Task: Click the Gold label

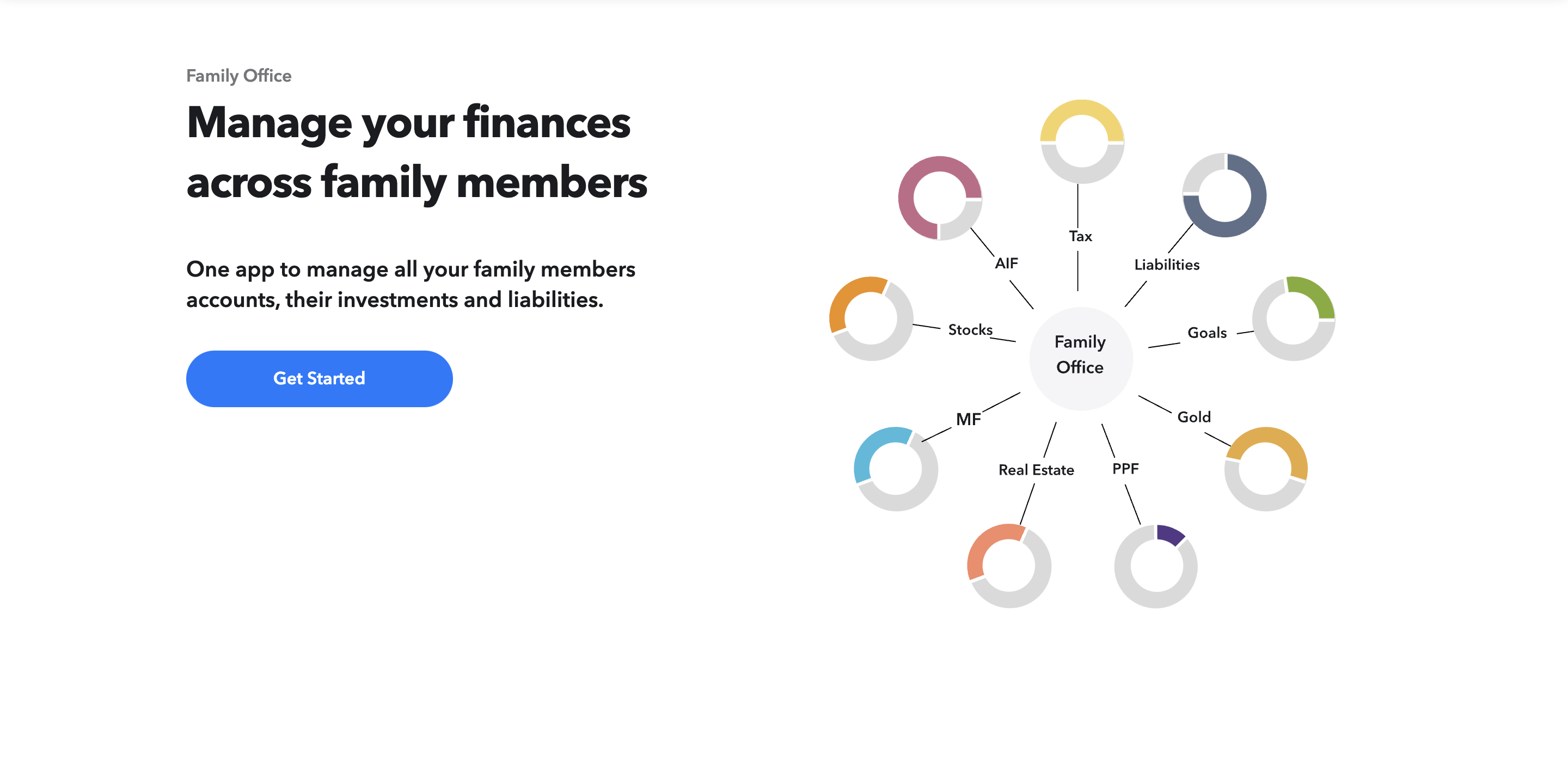Action: 1195,418
